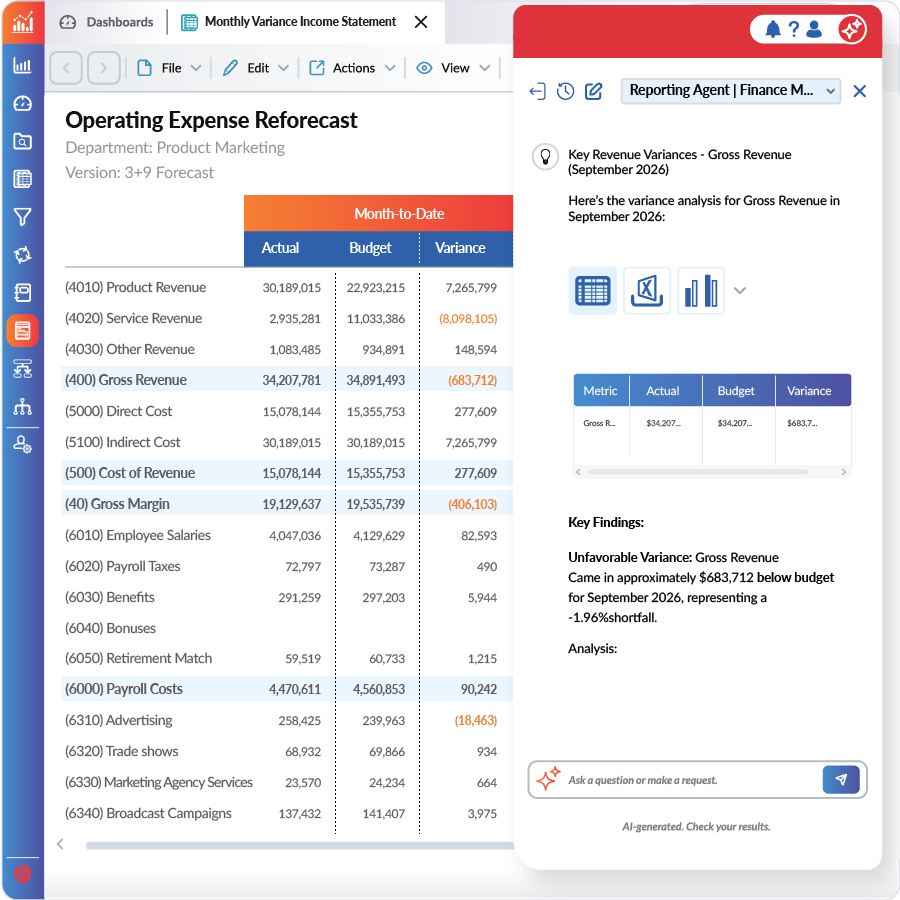Open the help question mark icon
Image resolution: width=900 pixels, height=900 pixels.
click(794, 29)
